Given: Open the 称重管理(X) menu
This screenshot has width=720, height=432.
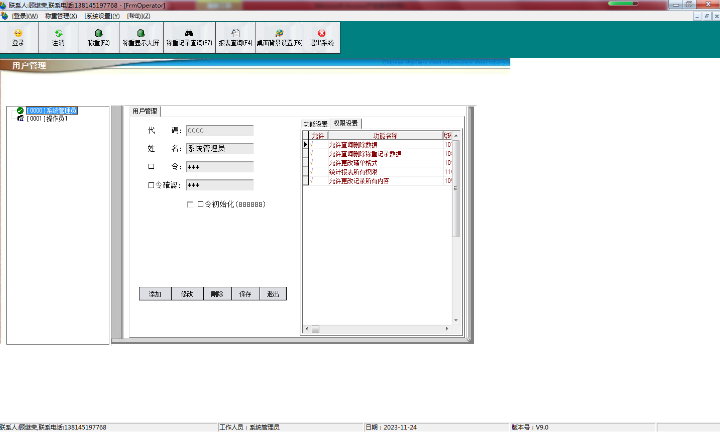Looking at the screenshot, I should [61, 16].
